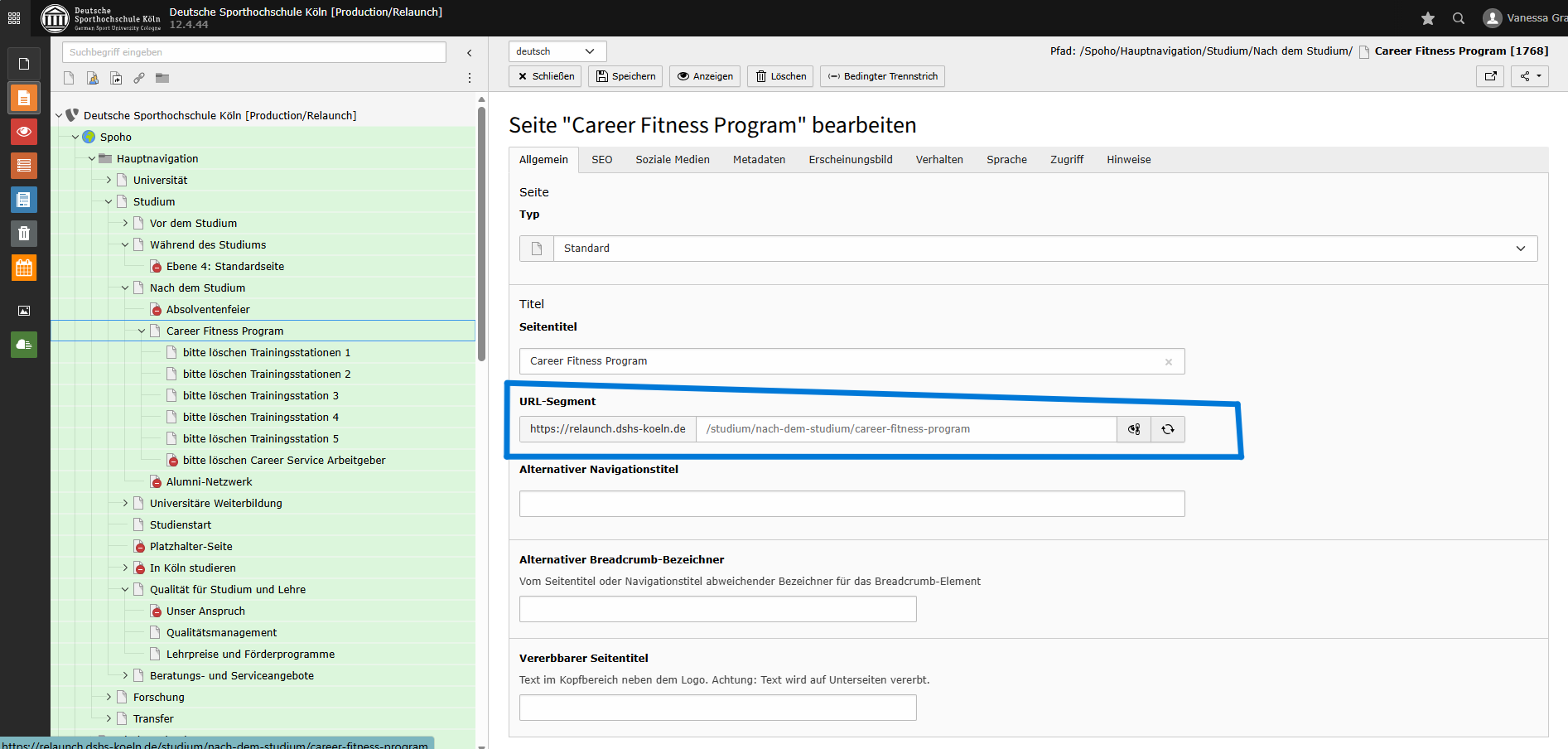Open the orange calendar module
The image size is (1568, 749).
click(24, 268)
